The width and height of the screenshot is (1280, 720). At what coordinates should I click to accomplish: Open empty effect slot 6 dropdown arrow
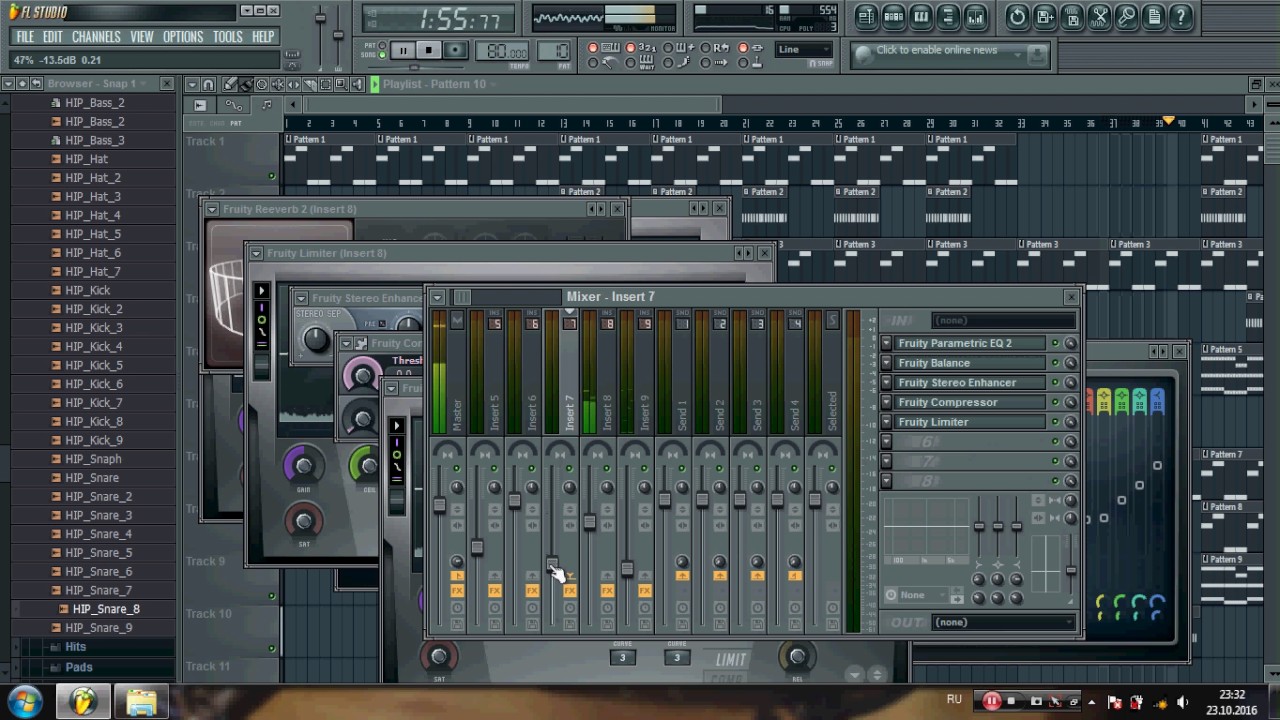pyautogui.click(x=886, y=441)
